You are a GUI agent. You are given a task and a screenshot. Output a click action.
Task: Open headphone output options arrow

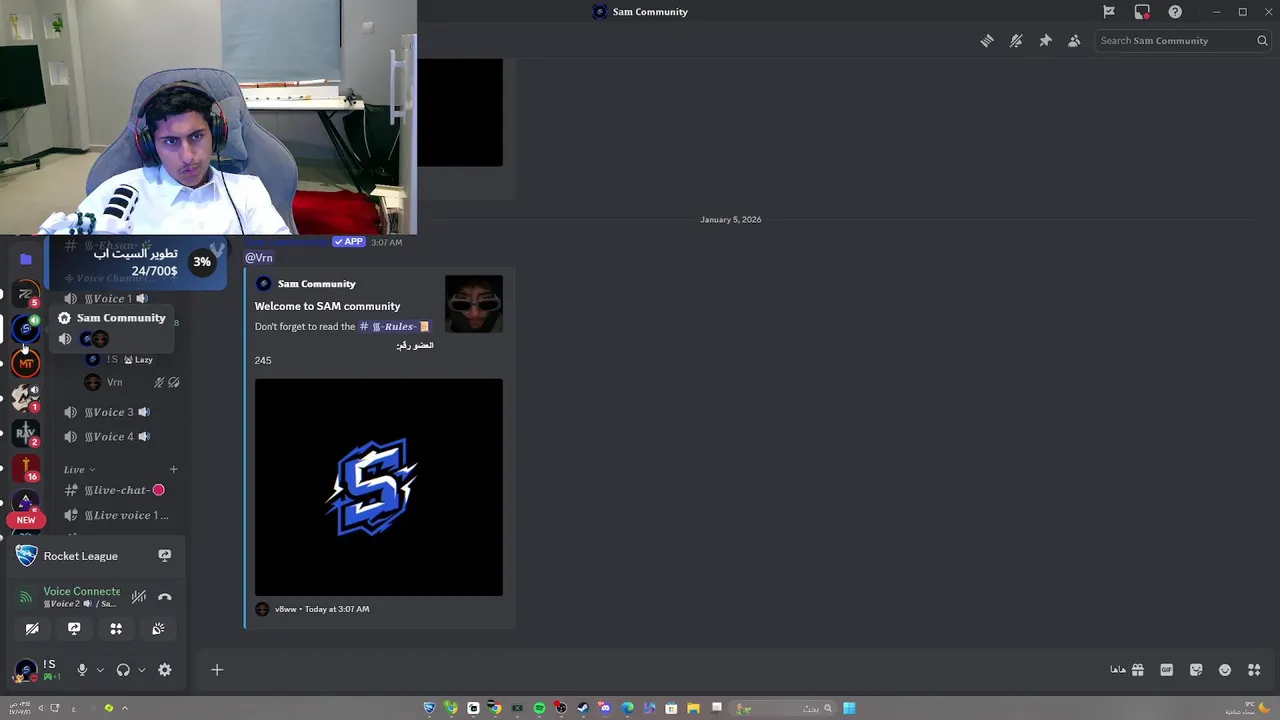click(x=142, y=670)
